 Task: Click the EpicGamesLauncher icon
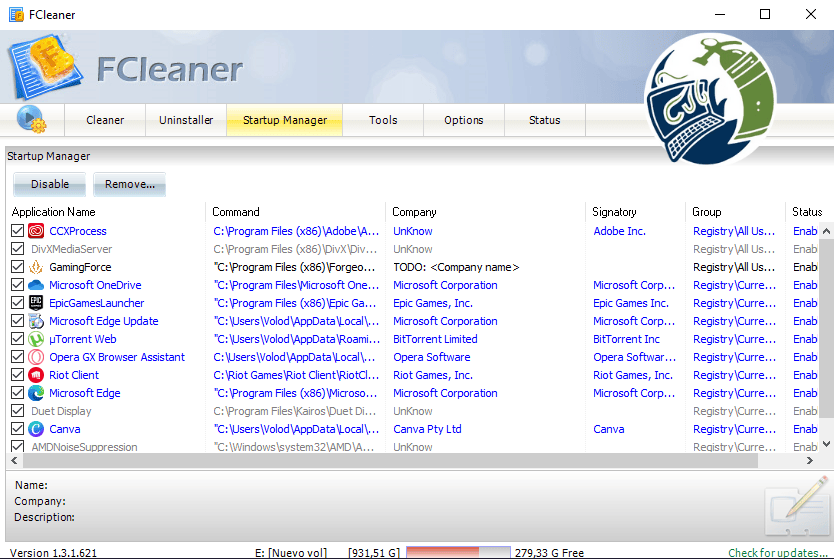coord(36,303)
